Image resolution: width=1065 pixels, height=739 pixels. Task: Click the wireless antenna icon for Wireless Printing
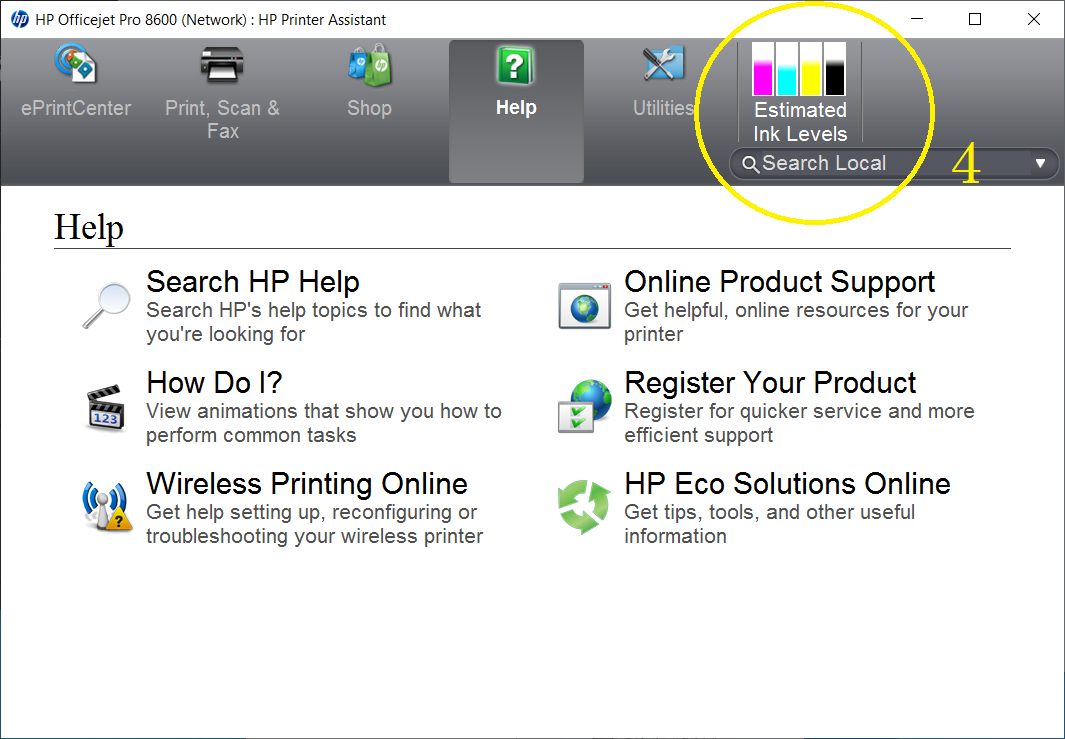(x=107, y=505)
